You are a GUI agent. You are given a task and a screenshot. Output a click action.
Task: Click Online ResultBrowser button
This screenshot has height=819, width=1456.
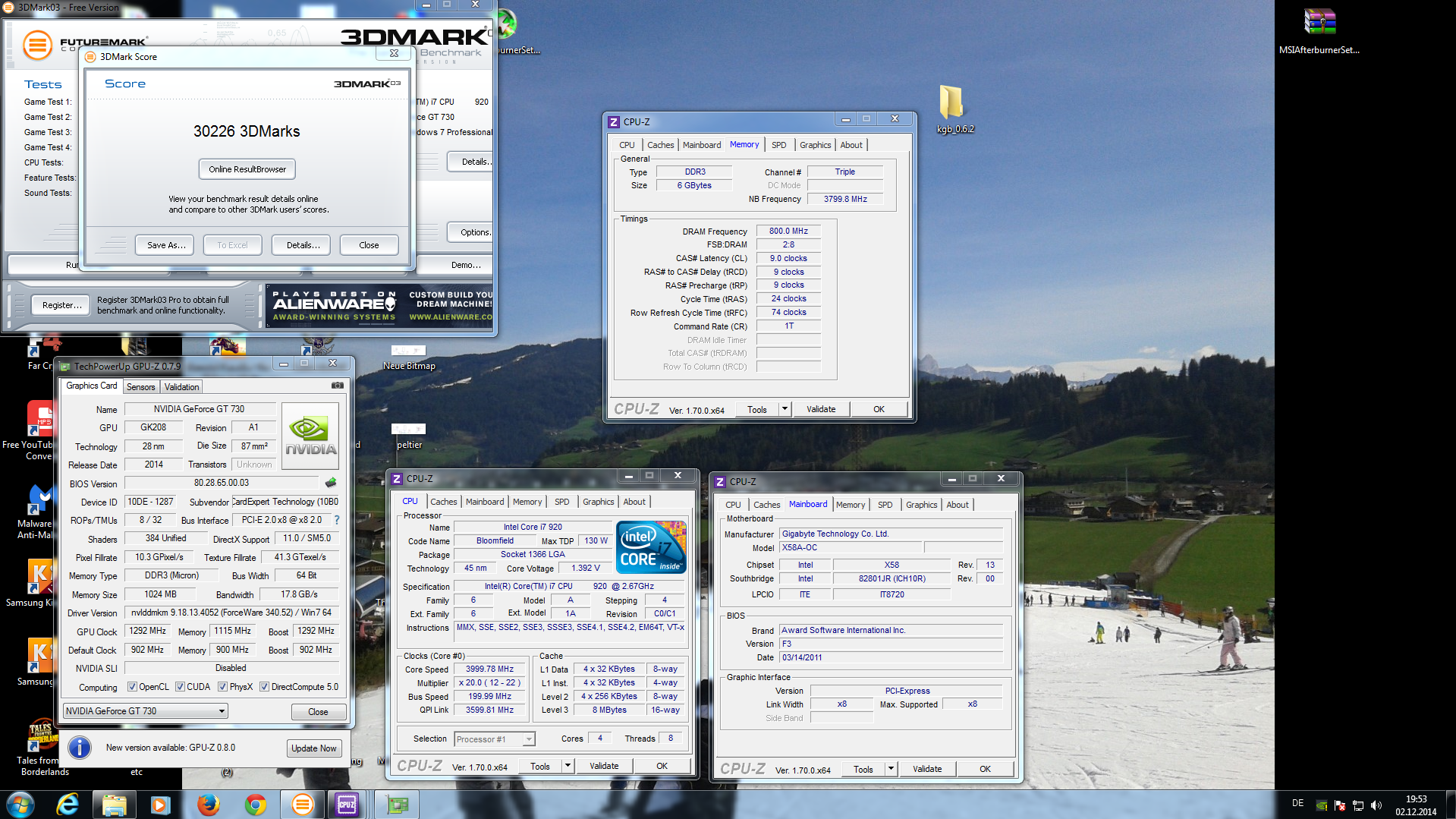point(247,169)
